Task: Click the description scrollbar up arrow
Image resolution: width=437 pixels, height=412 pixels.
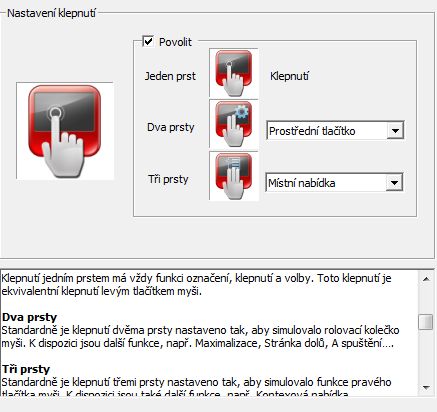Action: pos(426,279)
